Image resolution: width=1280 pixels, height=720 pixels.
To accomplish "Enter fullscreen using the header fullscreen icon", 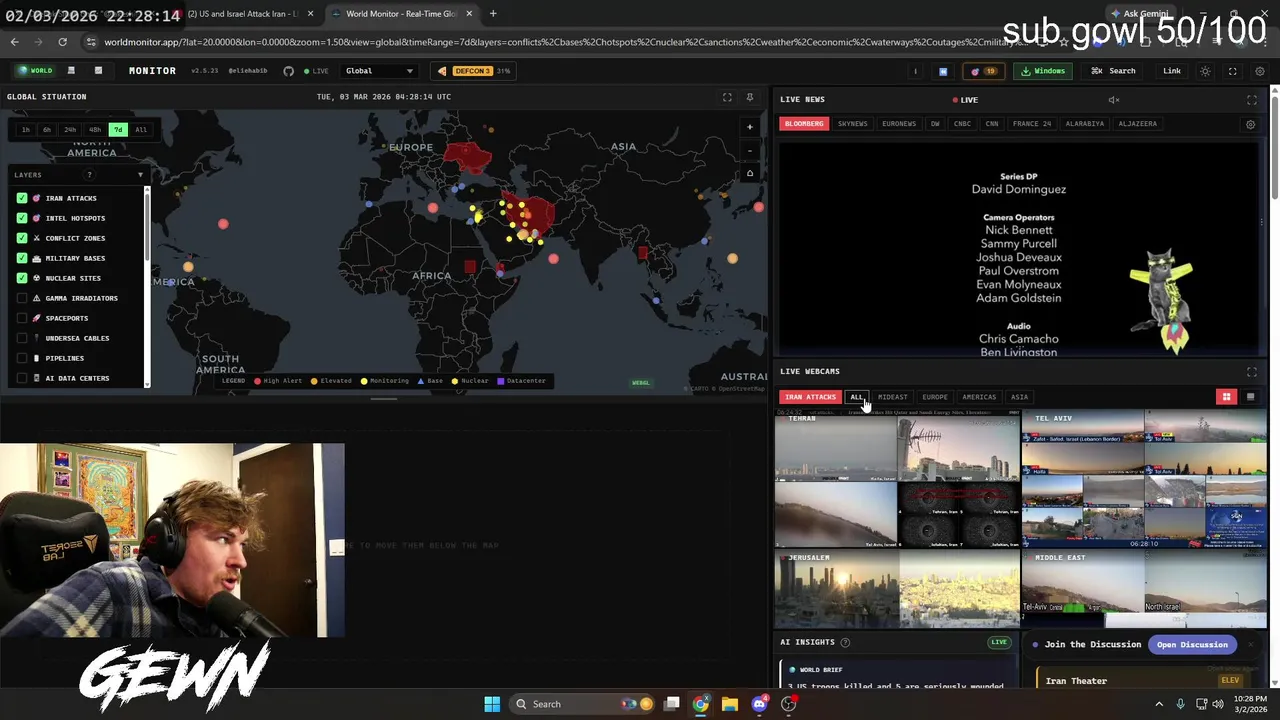I will [1232, 71].
